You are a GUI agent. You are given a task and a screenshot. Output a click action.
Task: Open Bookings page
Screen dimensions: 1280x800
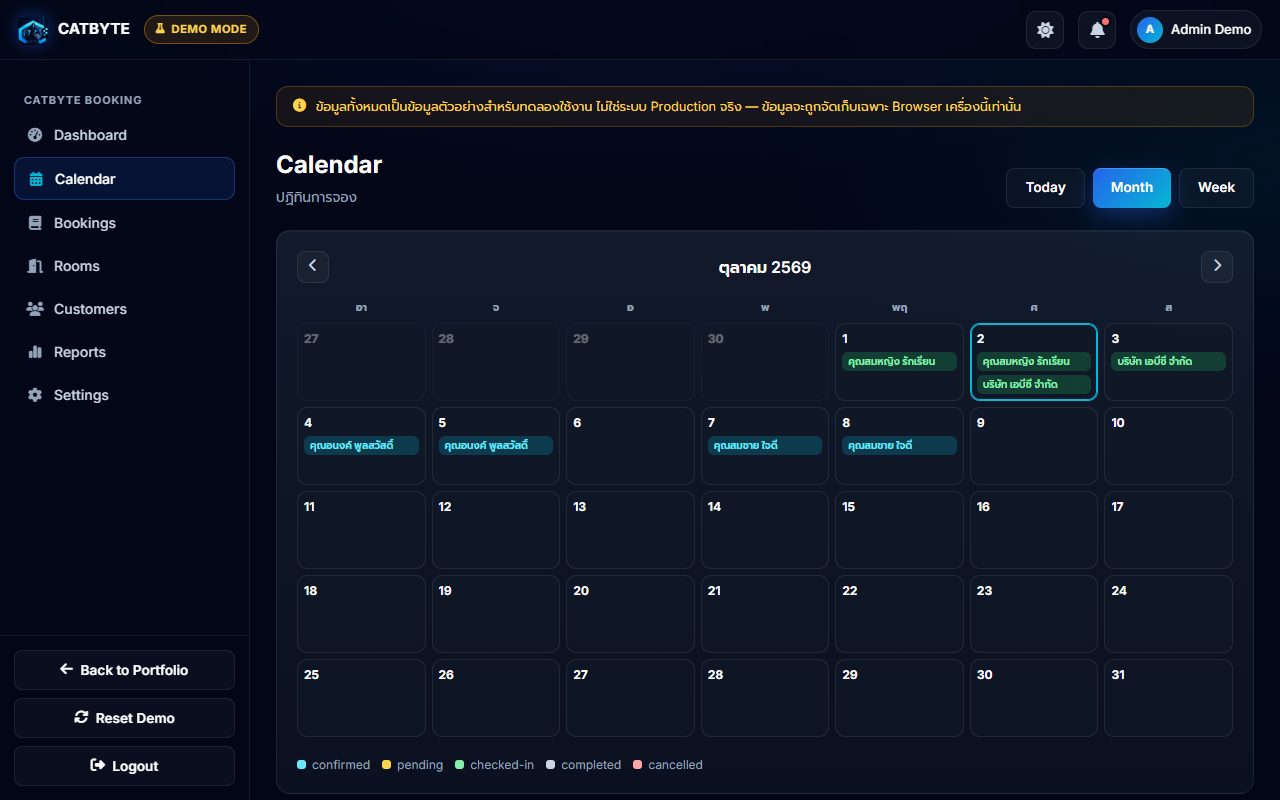point(124,223)
